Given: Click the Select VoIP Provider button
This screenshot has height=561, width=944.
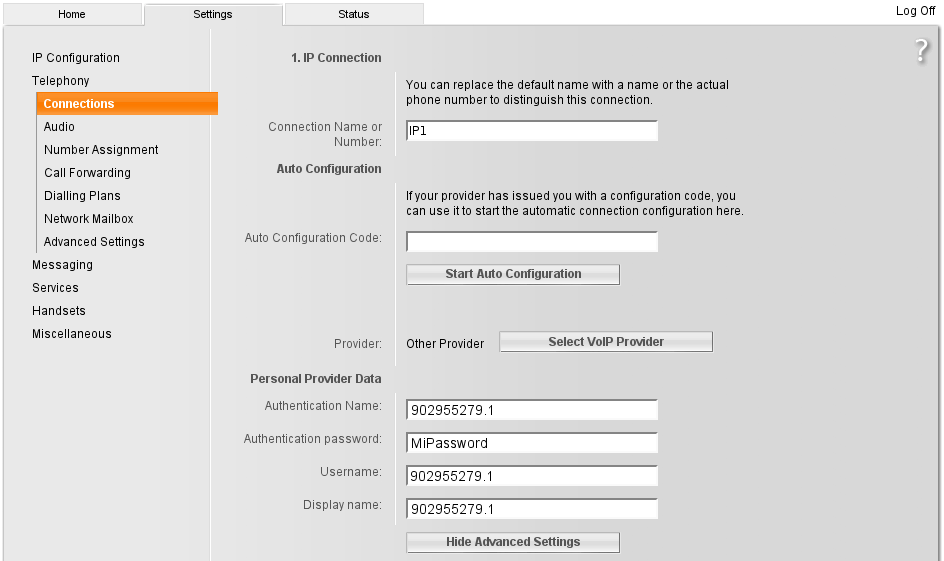Looking at the screenshot, I should point(606,342).
